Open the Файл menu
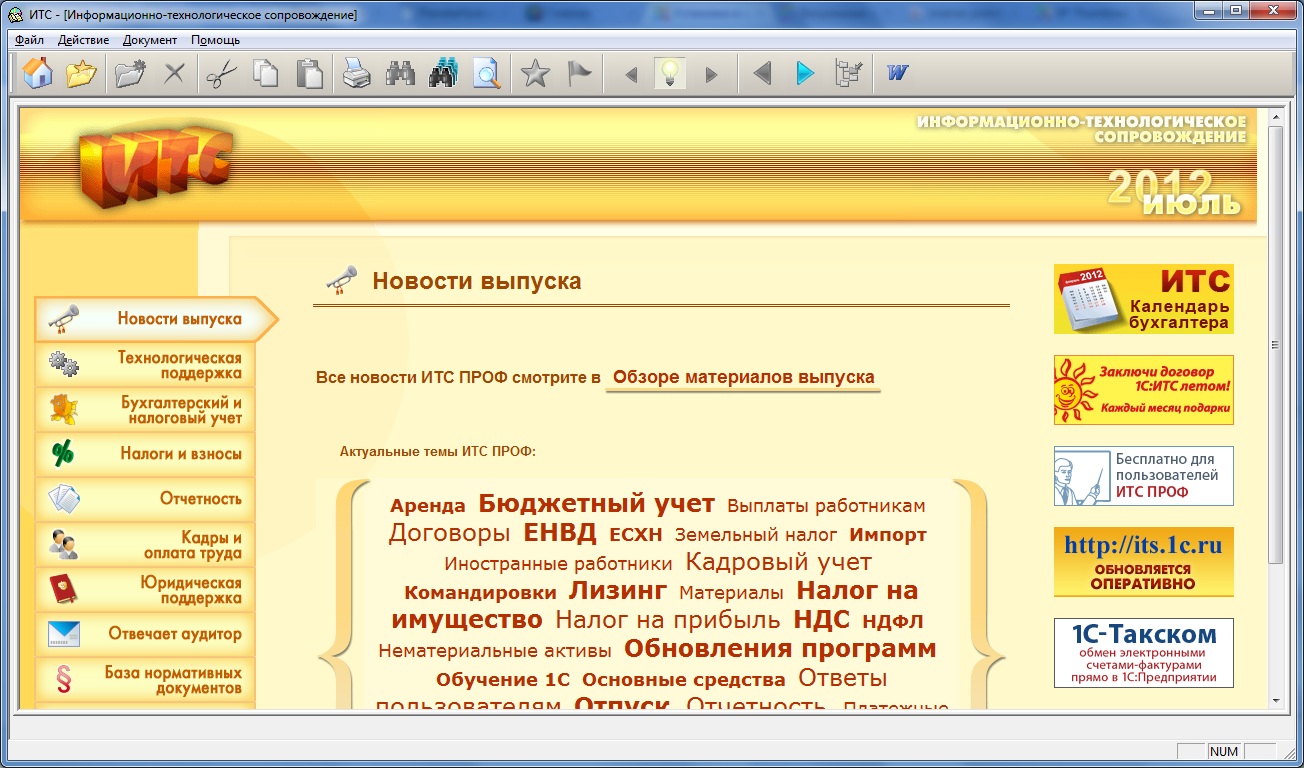The width and height of the screenshot is (1304, 768). pos(30,40)
